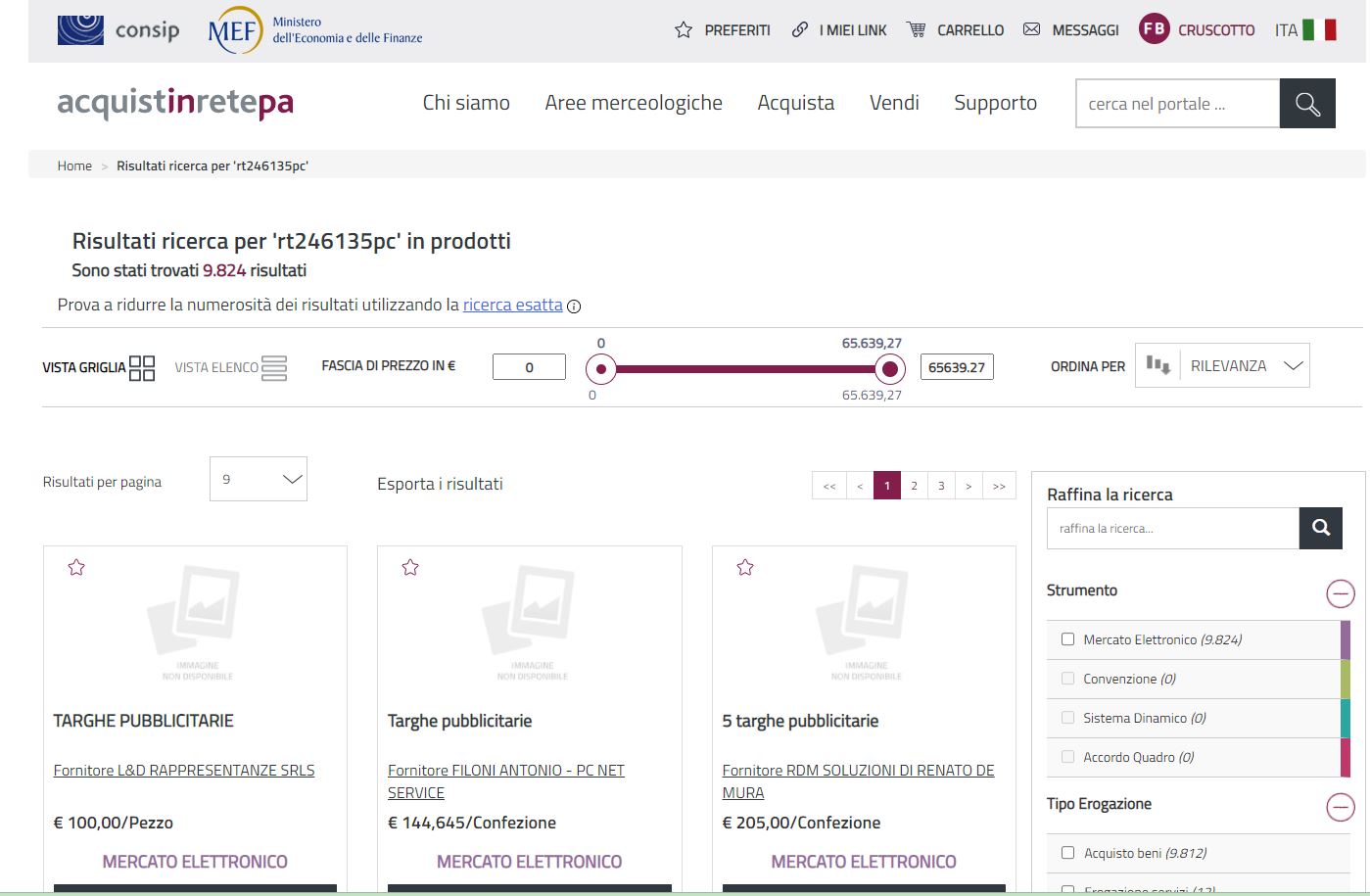The height and width of the screenshot is (896, 1370).
Task: Open the Risultati per pagina dropdown
Action: 259,479
